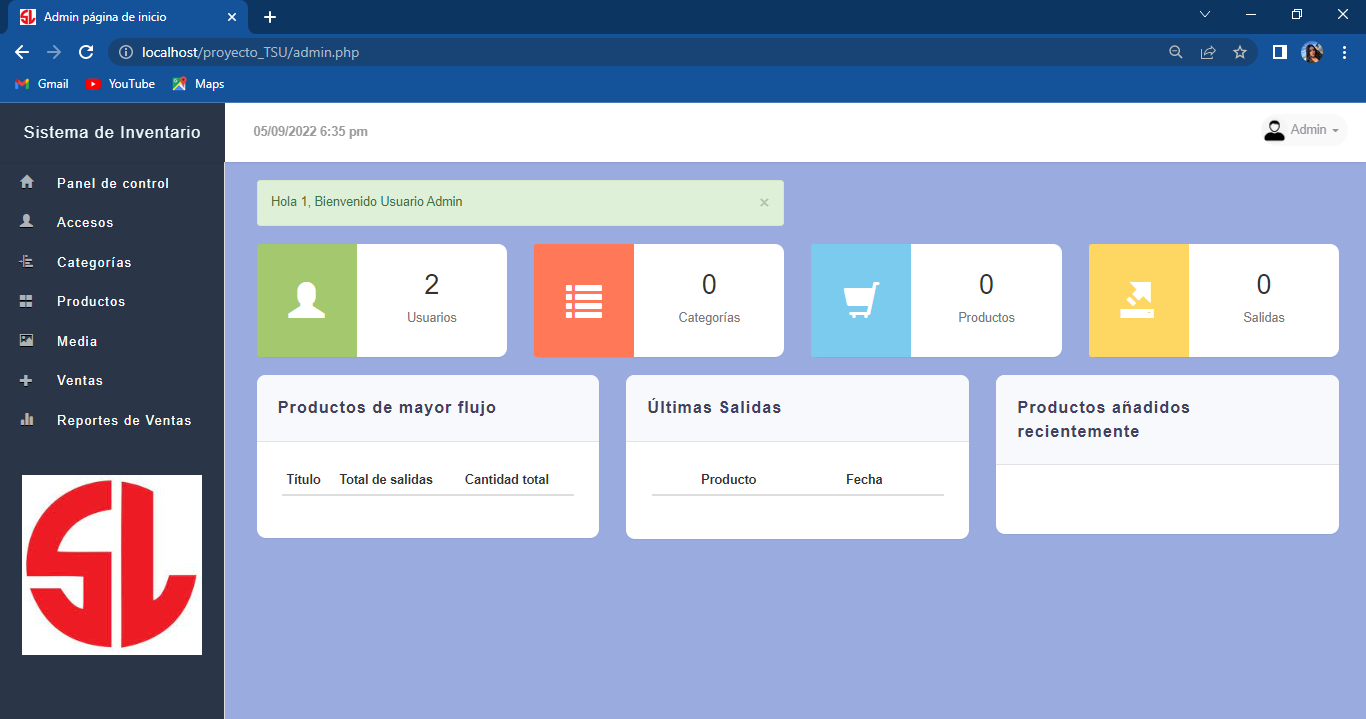Dismiss the Bienvenido Usuario Admin alert
Viewport: 1366px width, 719px height.
pyautogui.click(x=764, y=203)
